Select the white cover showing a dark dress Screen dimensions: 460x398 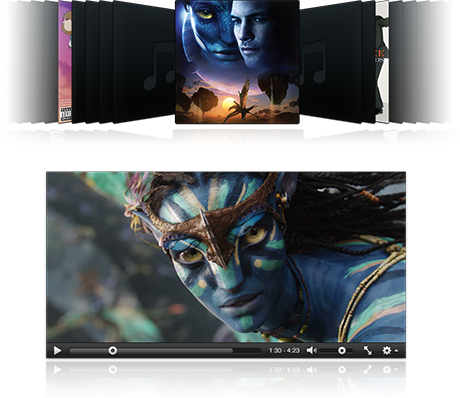pos(382,62)
